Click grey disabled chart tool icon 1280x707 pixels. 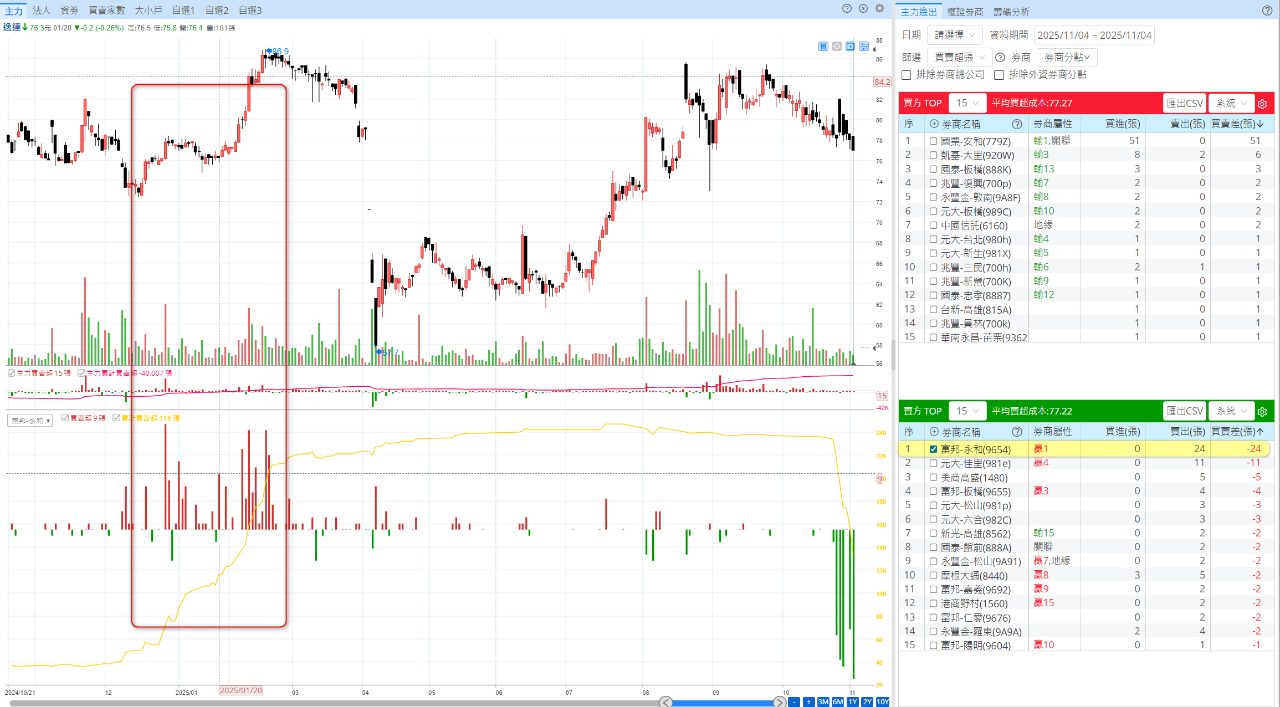(x=837, y=45)
